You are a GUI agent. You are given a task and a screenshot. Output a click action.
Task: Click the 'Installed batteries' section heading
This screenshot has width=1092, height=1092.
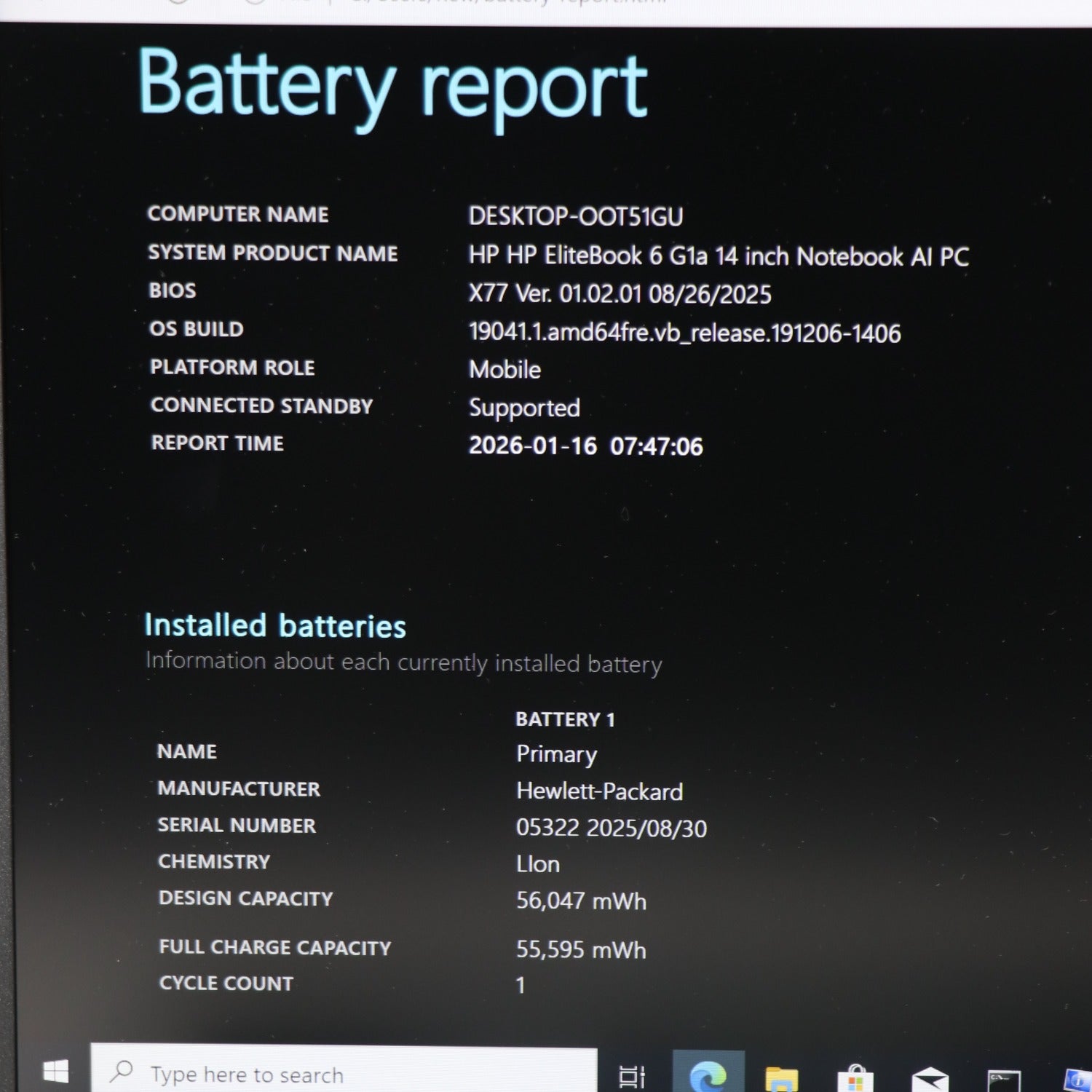275,625
